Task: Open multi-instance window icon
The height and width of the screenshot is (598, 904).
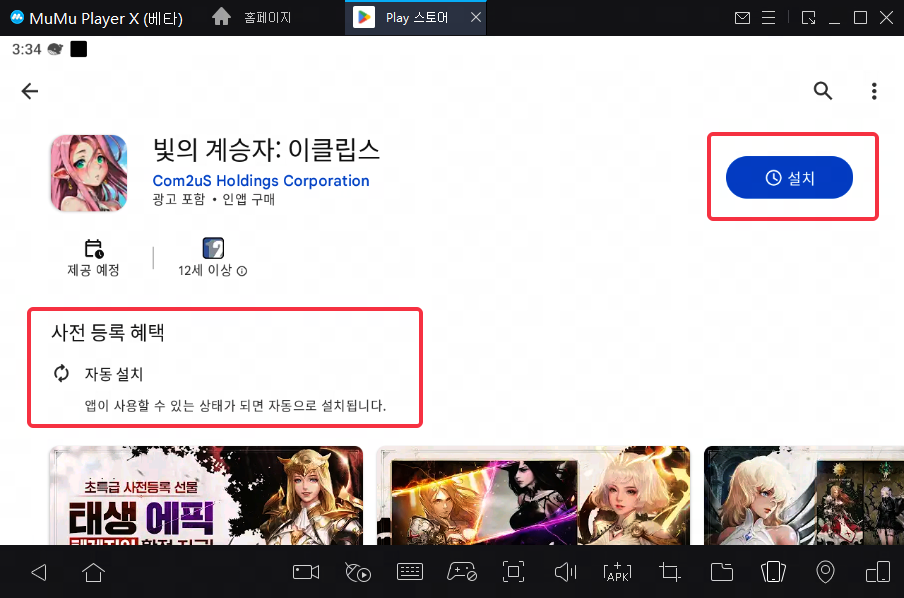Action: pyautogui.click(x=877, y=572)
